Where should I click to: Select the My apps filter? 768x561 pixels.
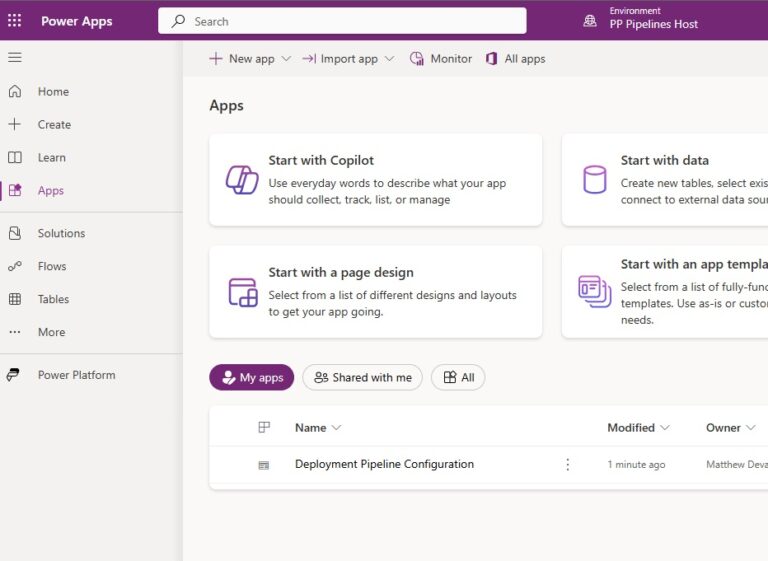click(x=252, y=378)
